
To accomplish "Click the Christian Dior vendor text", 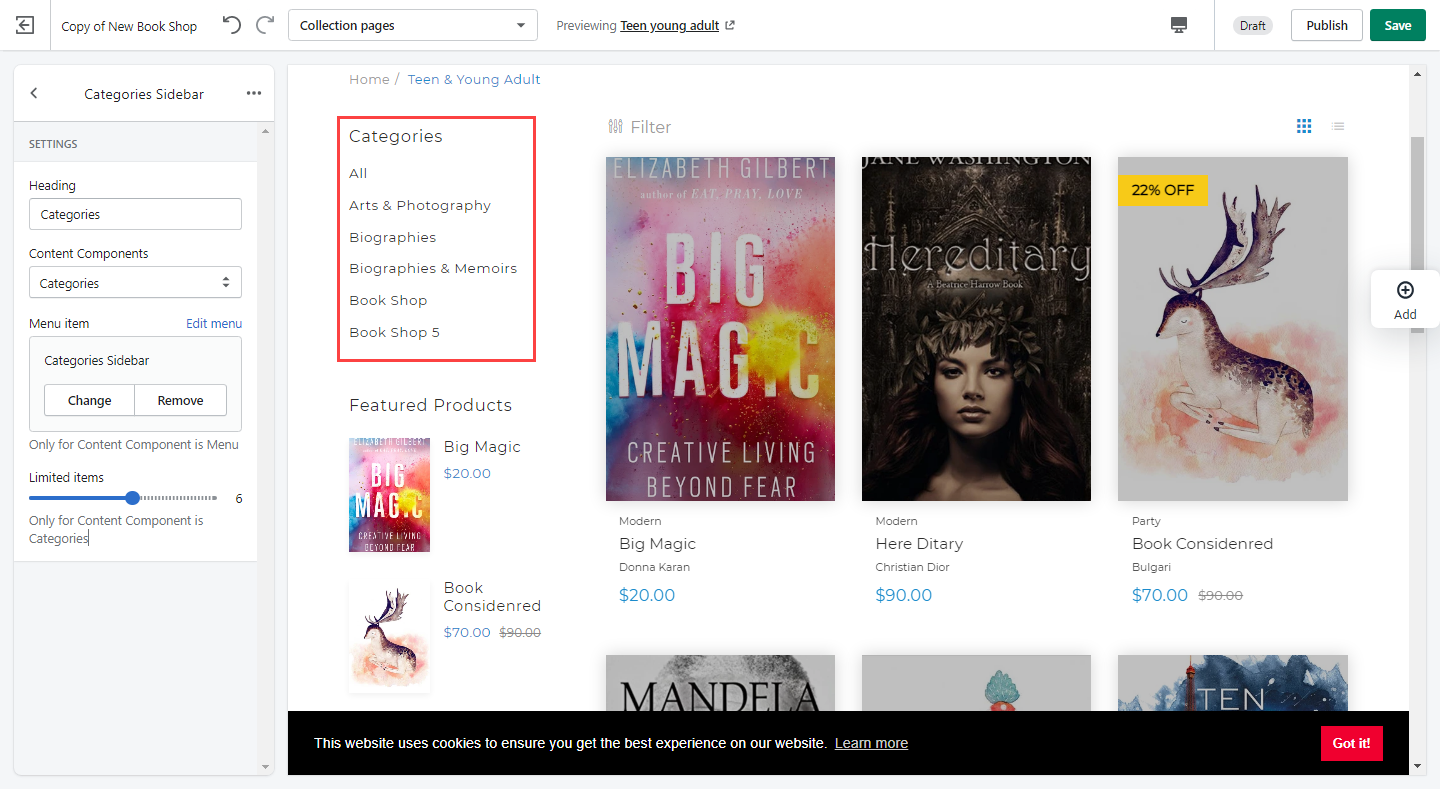I will coord(912,567).
